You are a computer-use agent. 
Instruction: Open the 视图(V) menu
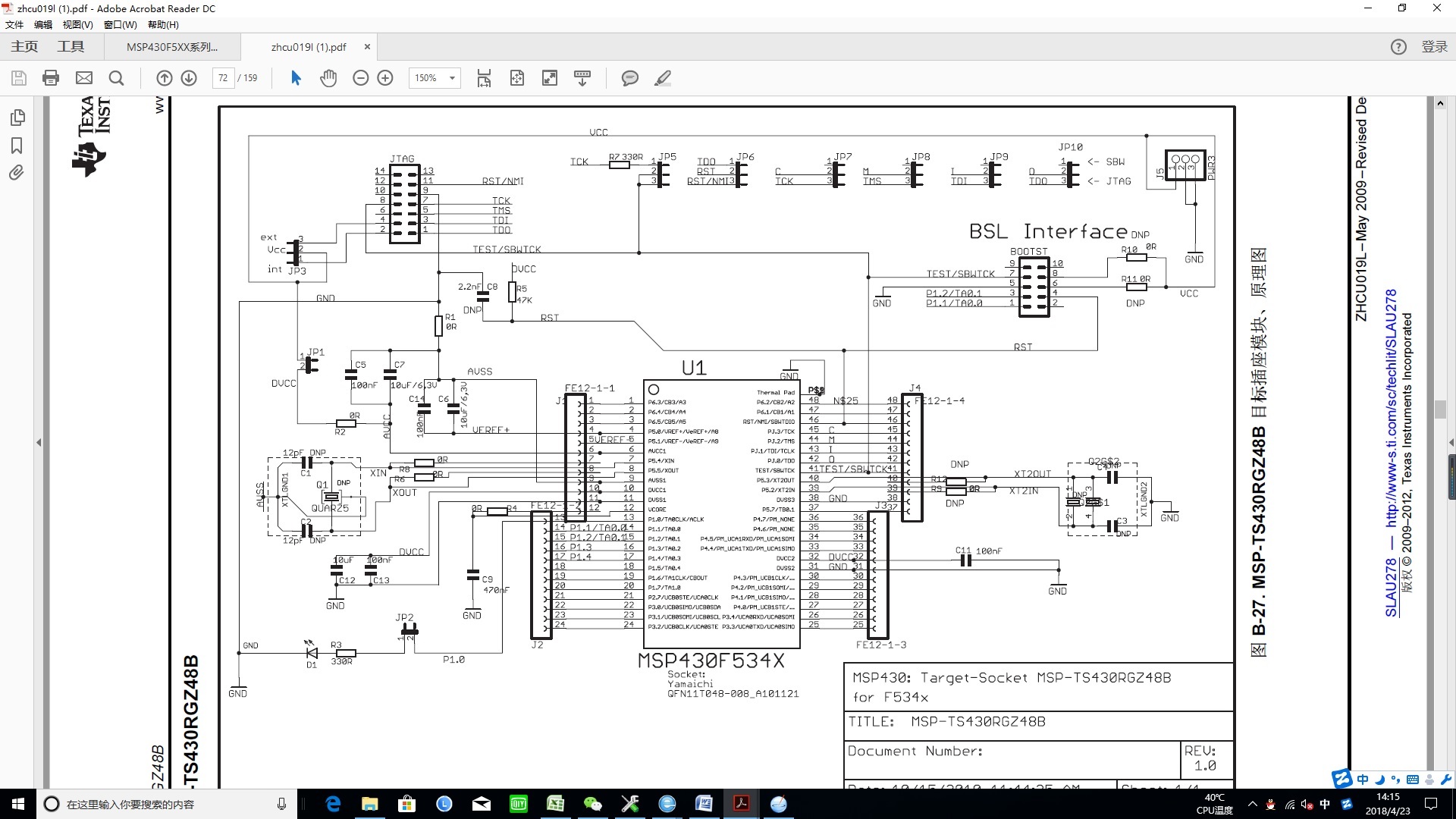tap(77, 24)
